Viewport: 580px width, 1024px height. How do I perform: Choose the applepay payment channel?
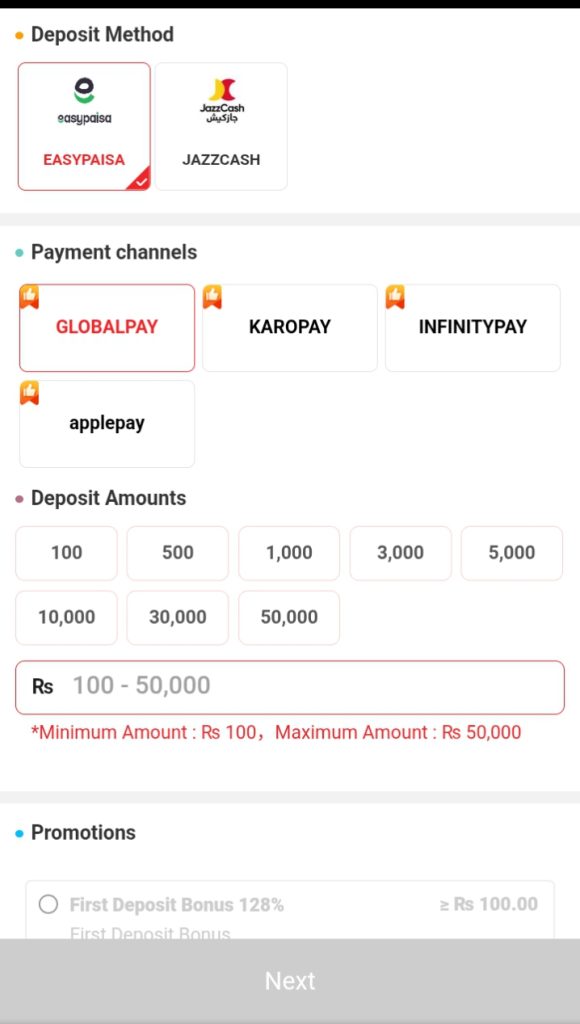(x=107, y=424)
